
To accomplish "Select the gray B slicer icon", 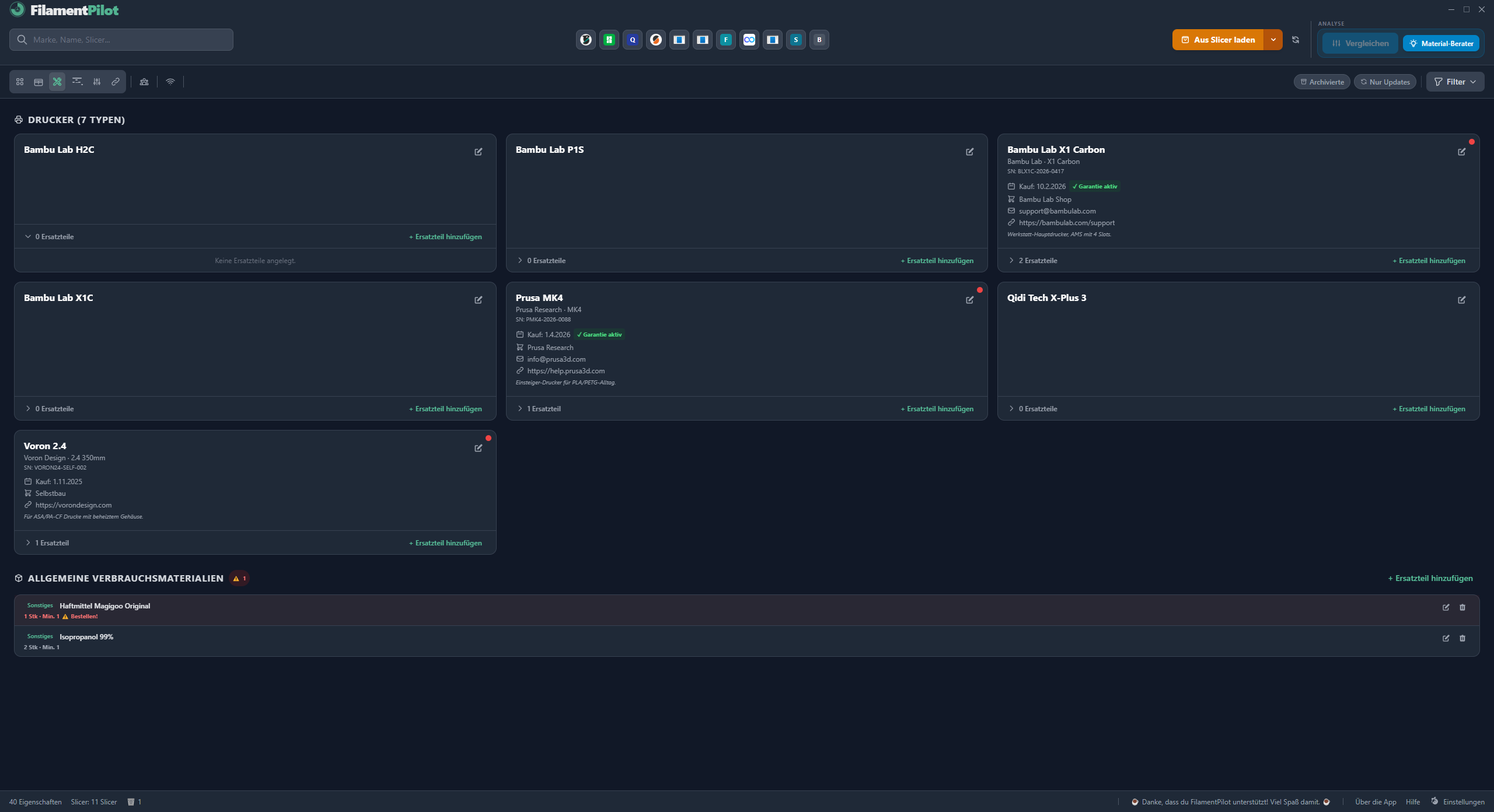I will click(819, 40).
